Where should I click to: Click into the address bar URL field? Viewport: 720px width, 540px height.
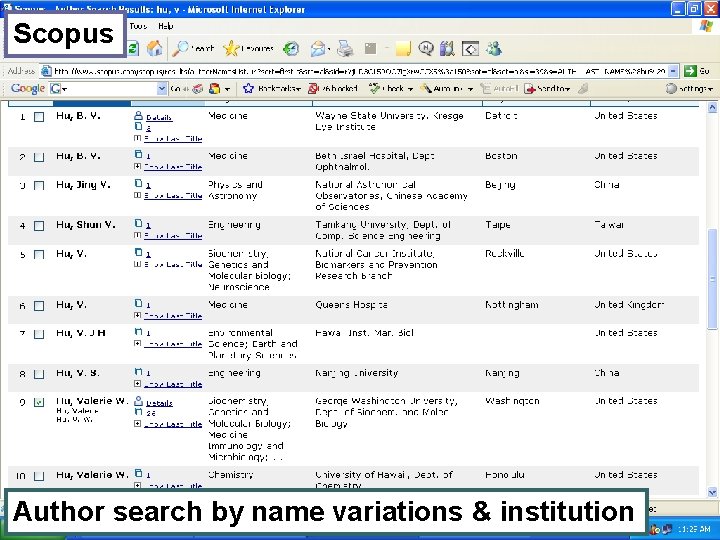click(360, 71)
